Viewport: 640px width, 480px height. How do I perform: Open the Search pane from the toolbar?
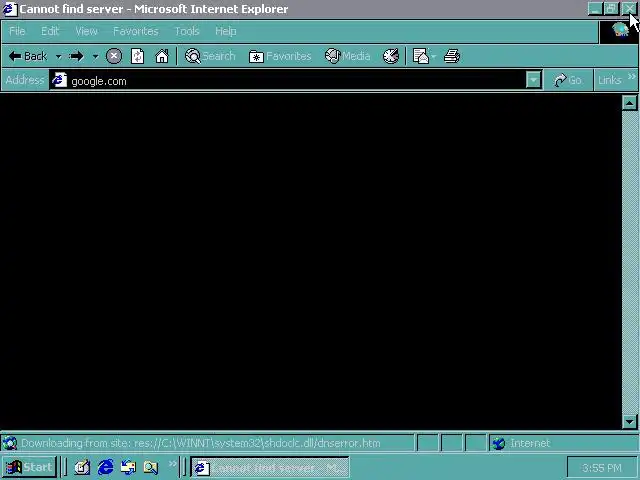tap(210, 56)
